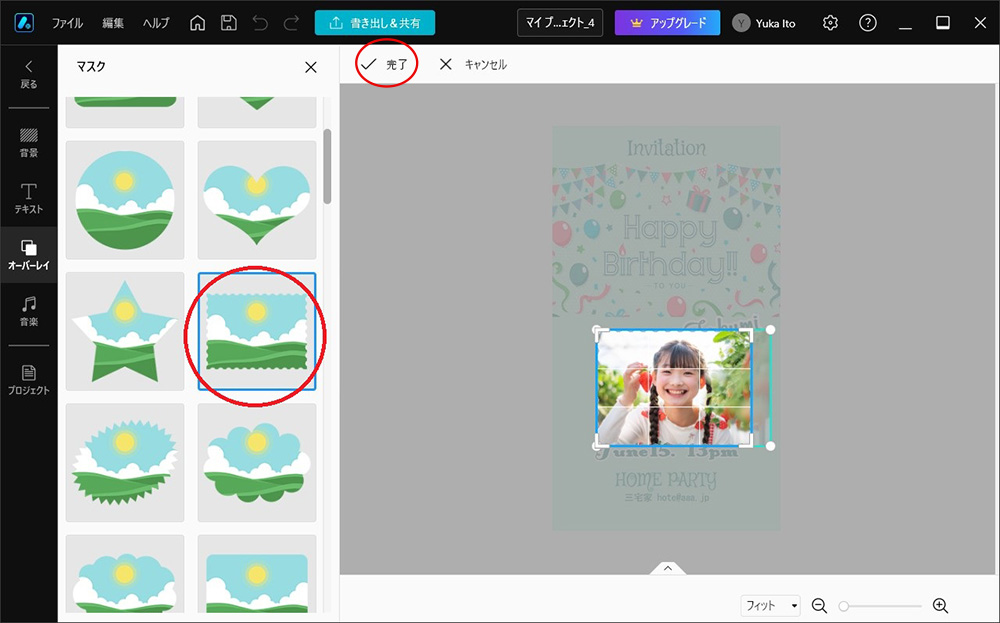The image size is (1000, 623).
Task: Click the アップグレード upgrade button
Action: 667,23
